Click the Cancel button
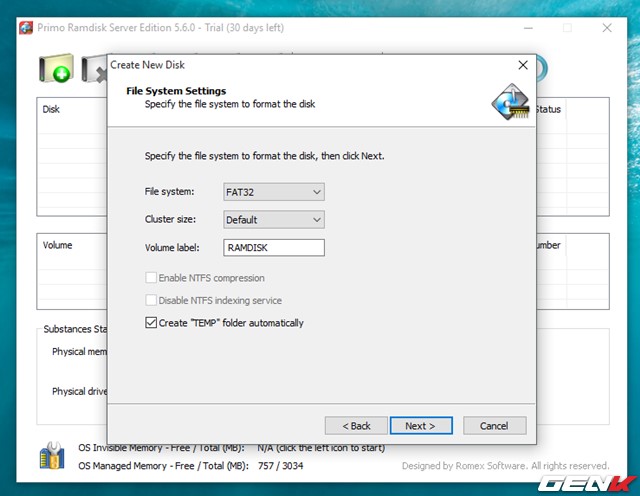This screenshot has width=640, height=496. 494,426
